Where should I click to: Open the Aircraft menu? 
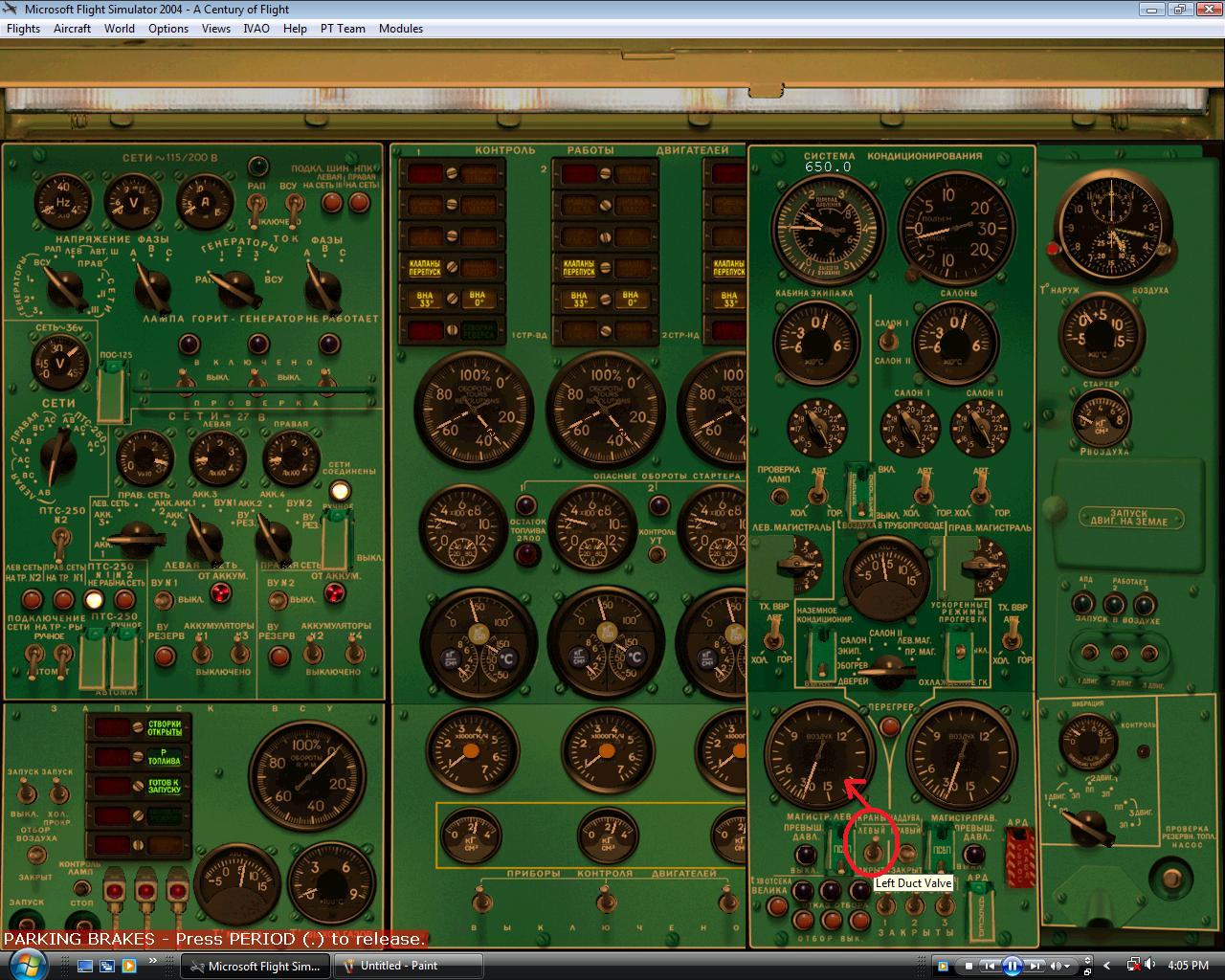pyautogui.click(x=72, y=29)
